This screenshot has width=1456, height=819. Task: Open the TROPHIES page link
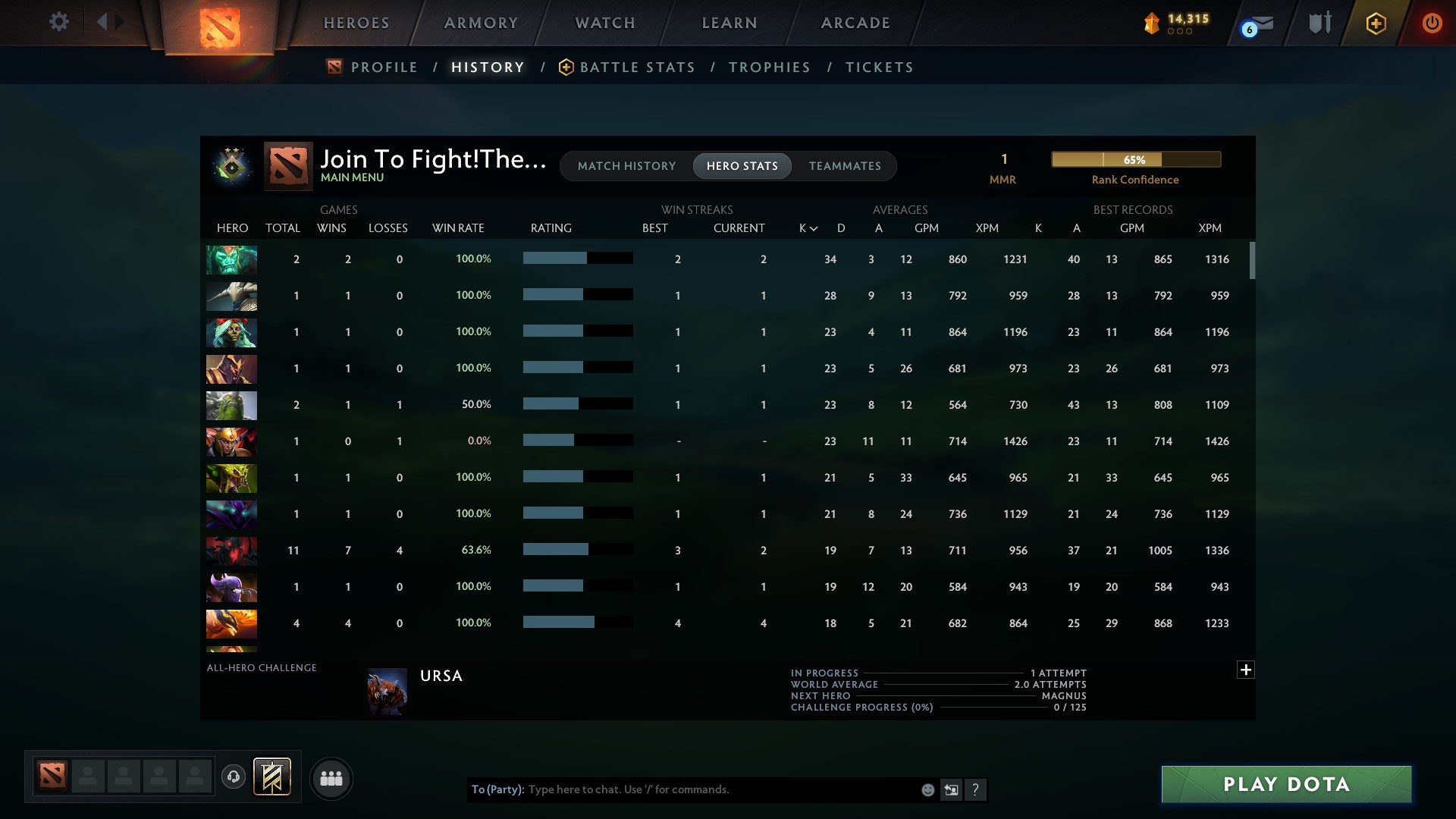point(769,67)
